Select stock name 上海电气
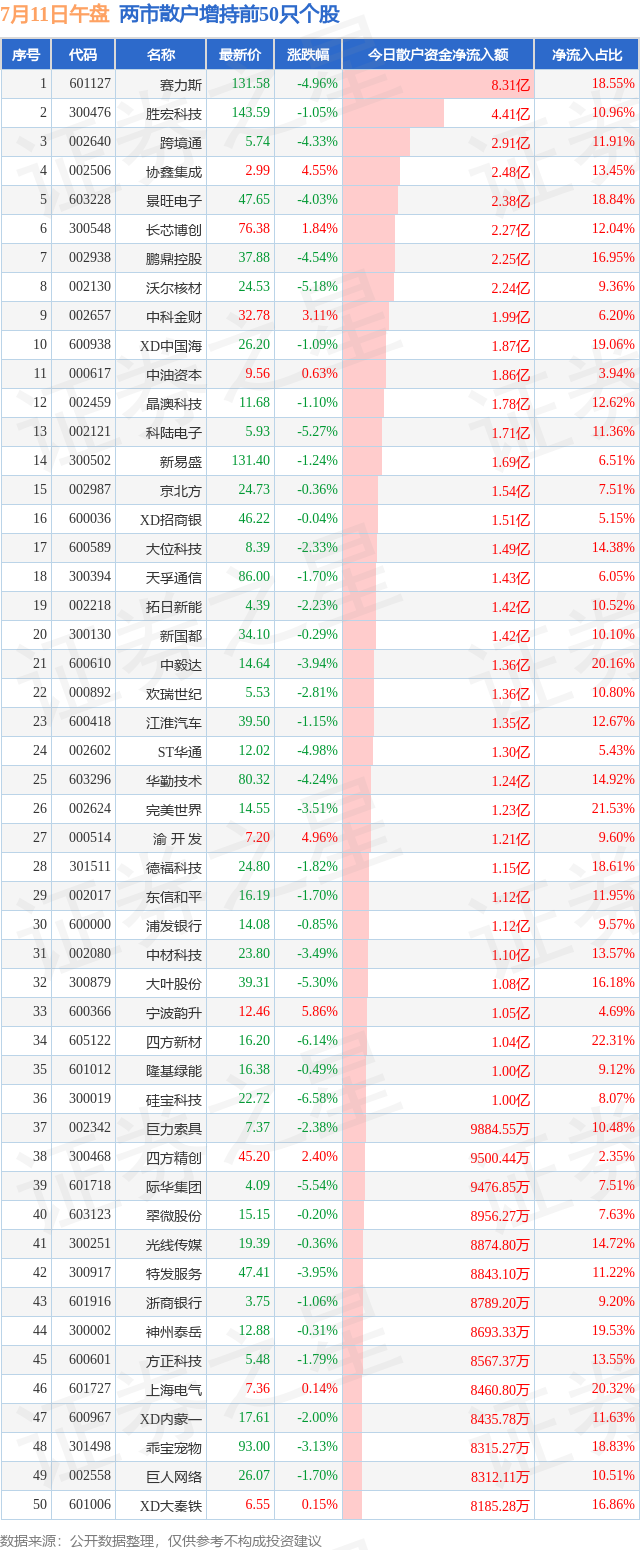 [174, 1390]
